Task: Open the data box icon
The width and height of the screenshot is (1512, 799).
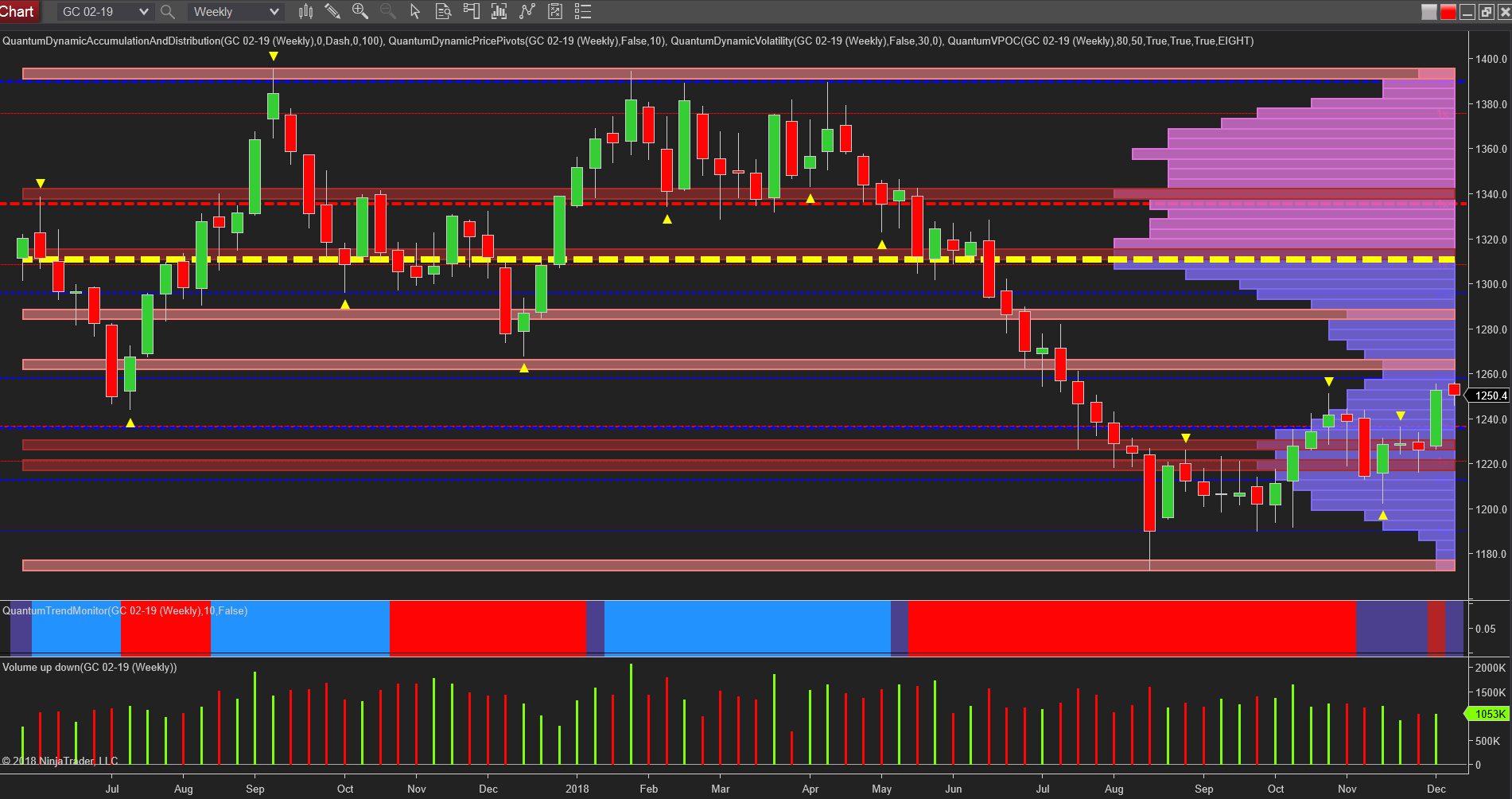Action: (x=443, y=11)
